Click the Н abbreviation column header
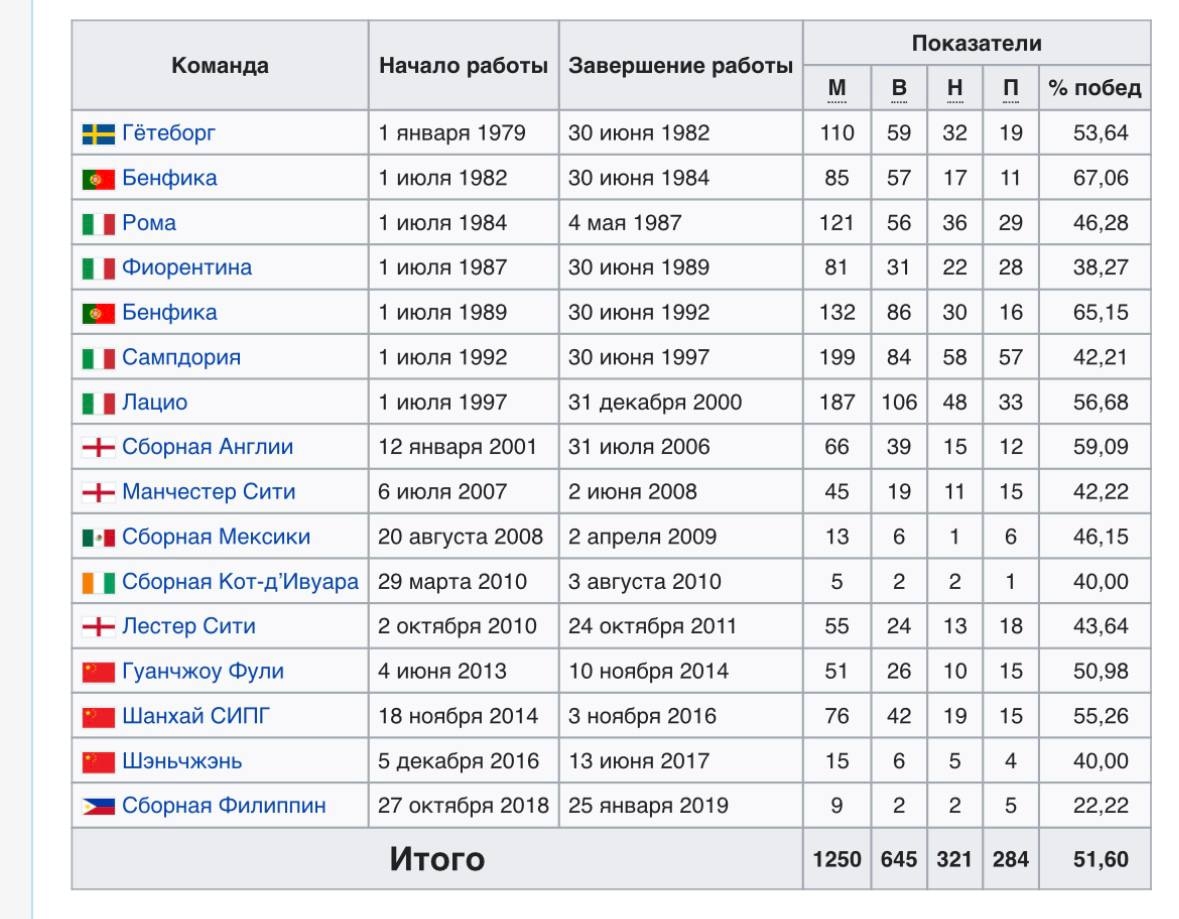Image resolution: width=1179 pixels, height=919 pixels. pos(955,88)
